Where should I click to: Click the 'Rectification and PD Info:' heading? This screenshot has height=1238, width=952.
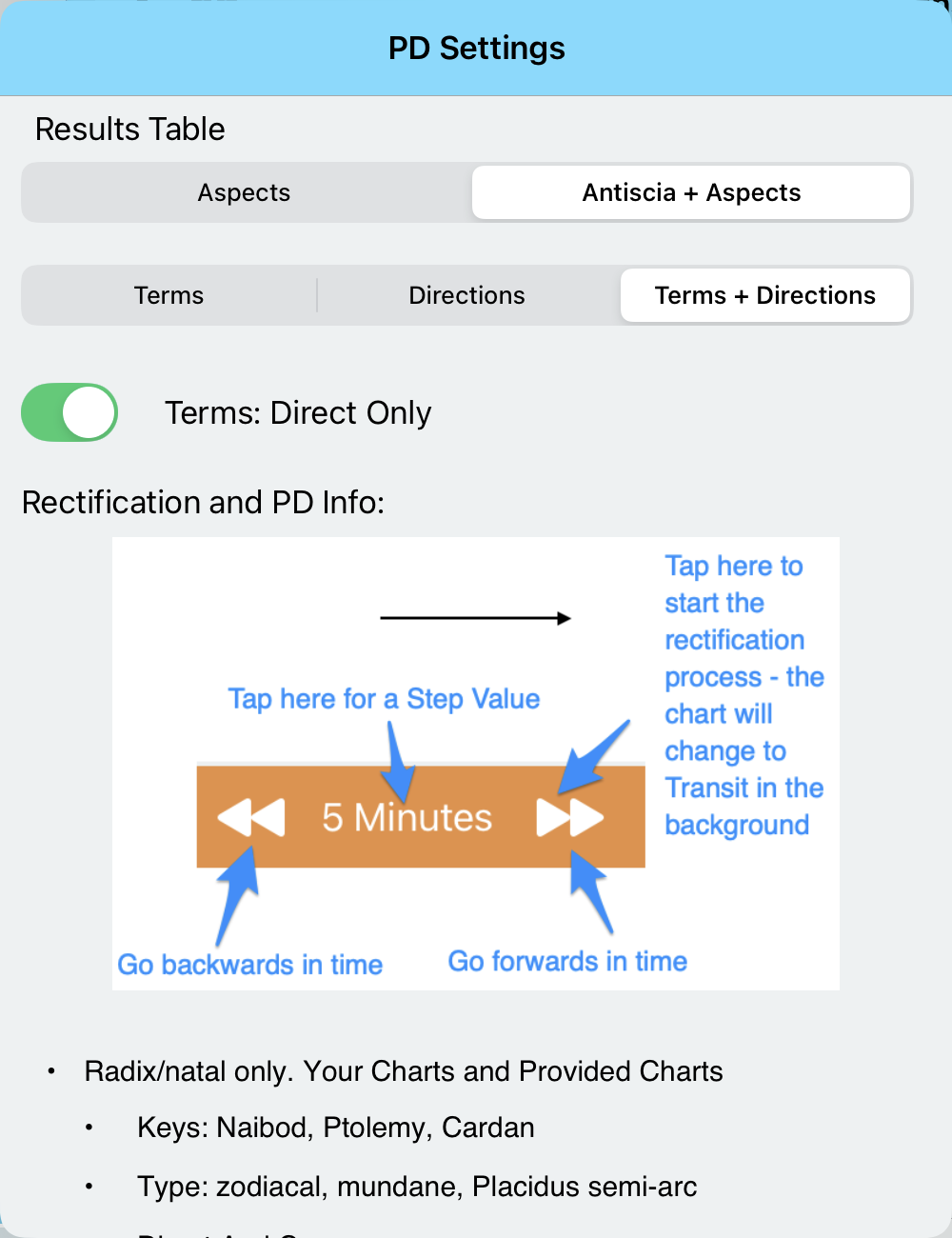[x=203, y=502]
